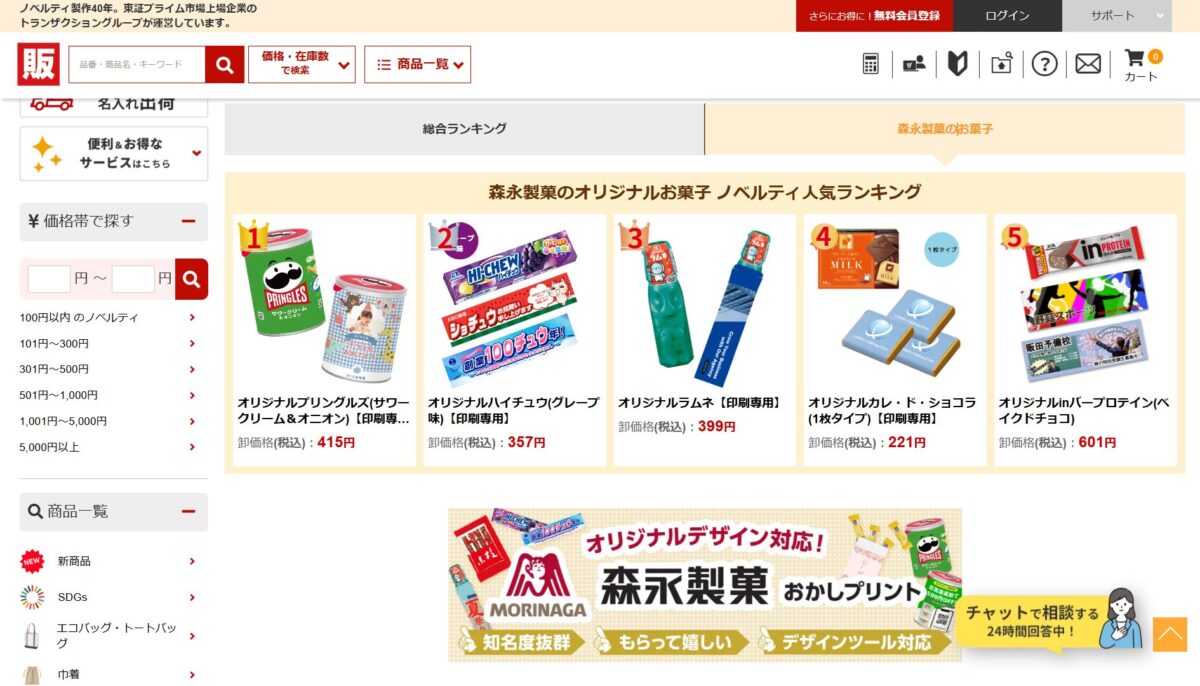This screenshot has height=686, width=1200.
Task: Open the Pringles ranking first product thumbnail
Action: (x=324, y=303)
